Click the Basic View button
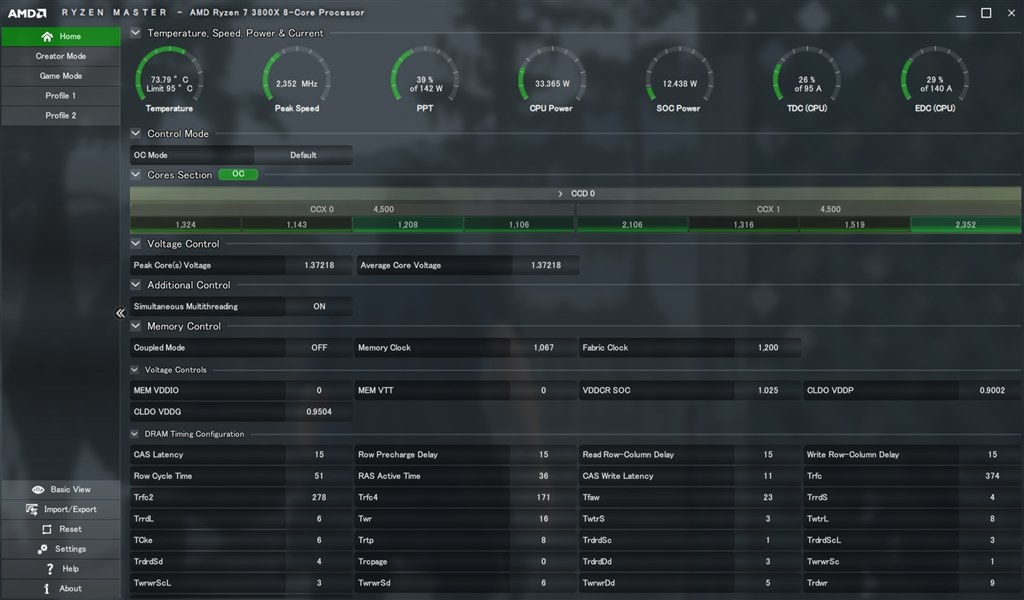 pyautogui.click(x=61, y=490)
